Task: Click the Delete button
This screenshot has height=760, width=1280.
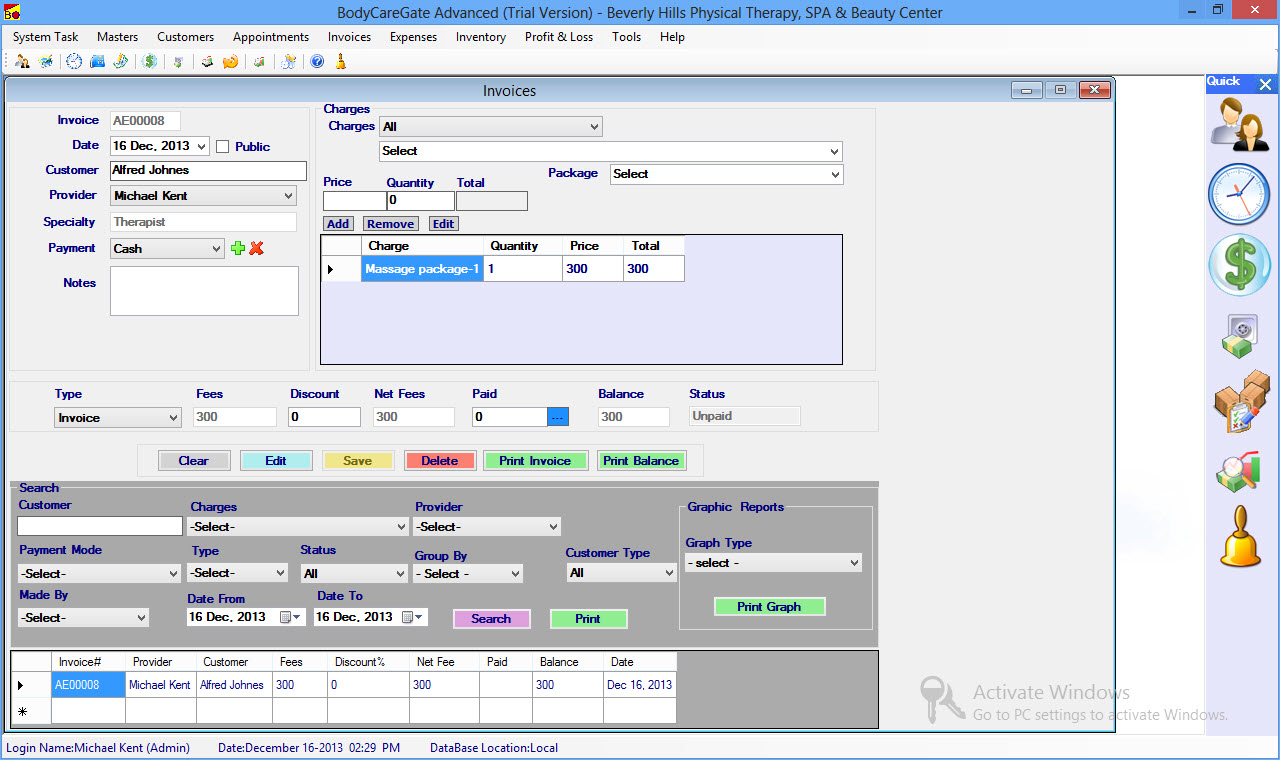Action: pos(439,461)
